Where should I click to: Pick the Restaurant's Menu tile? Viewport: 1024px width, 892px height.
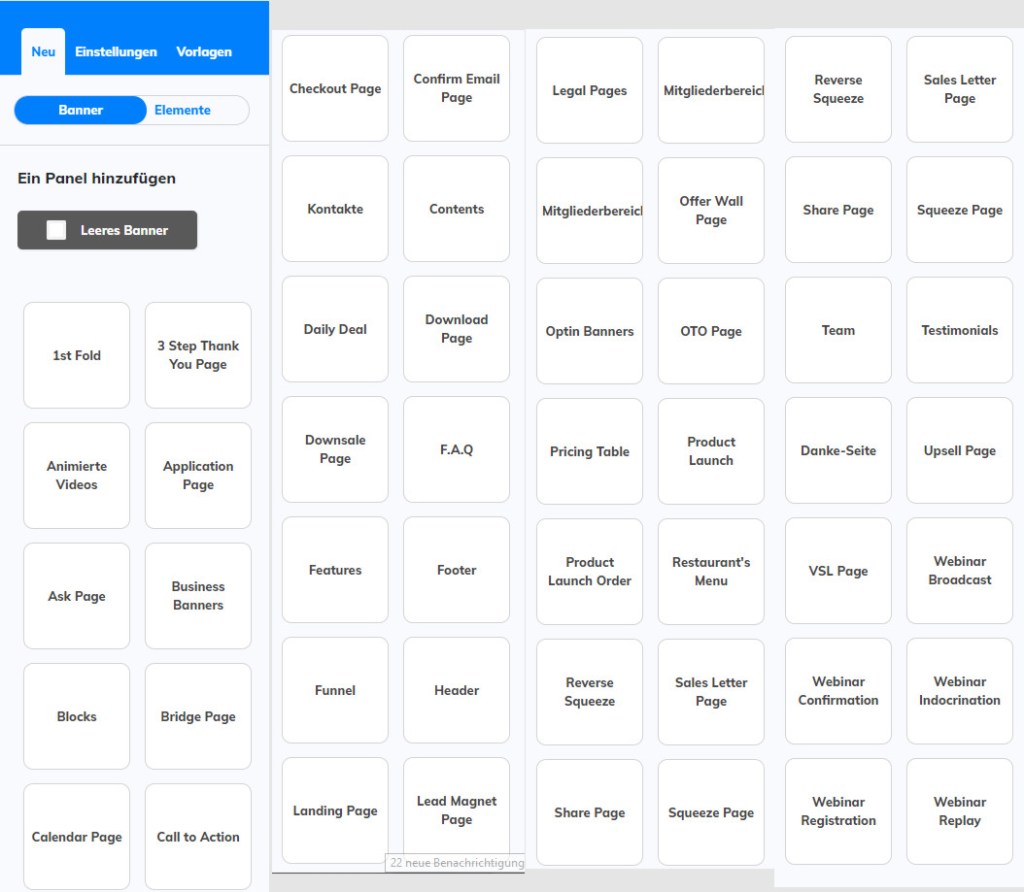pyautogui.click(x=711, y=571)
